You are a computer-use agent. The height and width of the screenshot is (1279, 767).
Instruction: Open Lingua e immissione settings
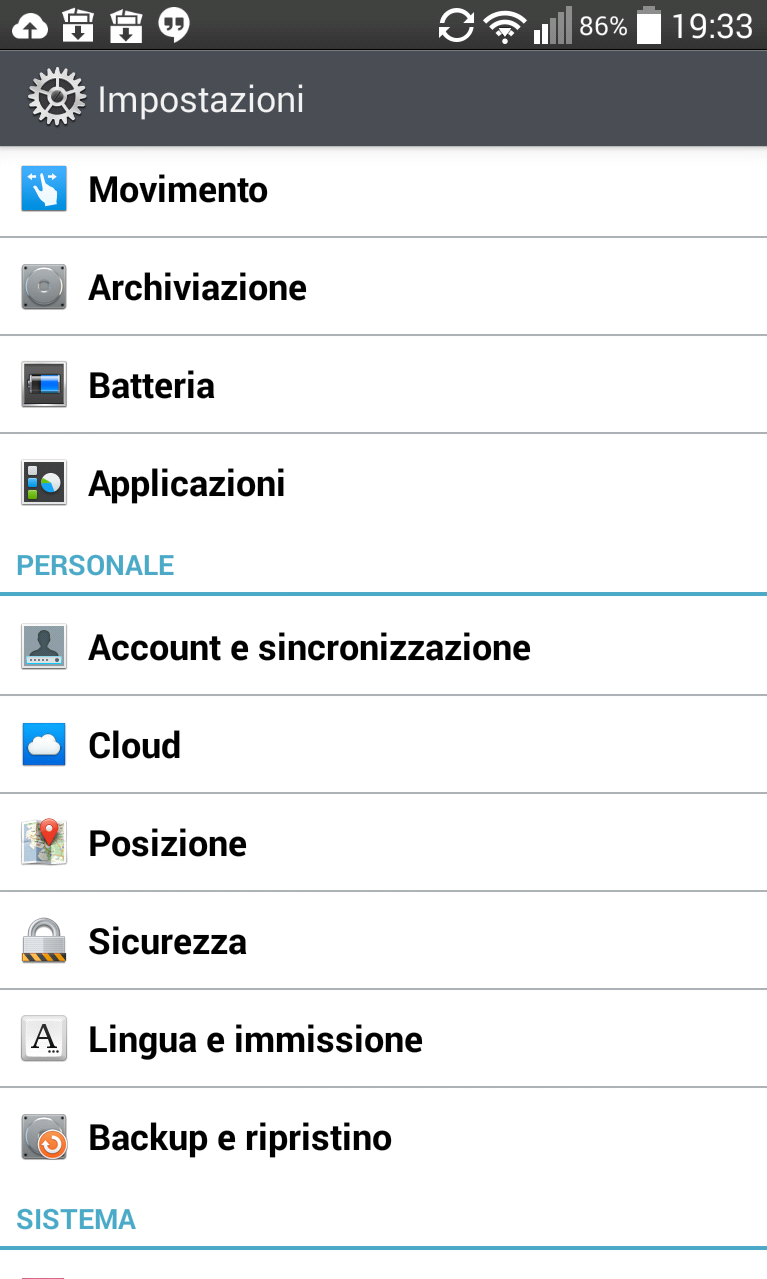click(255, 1040)
